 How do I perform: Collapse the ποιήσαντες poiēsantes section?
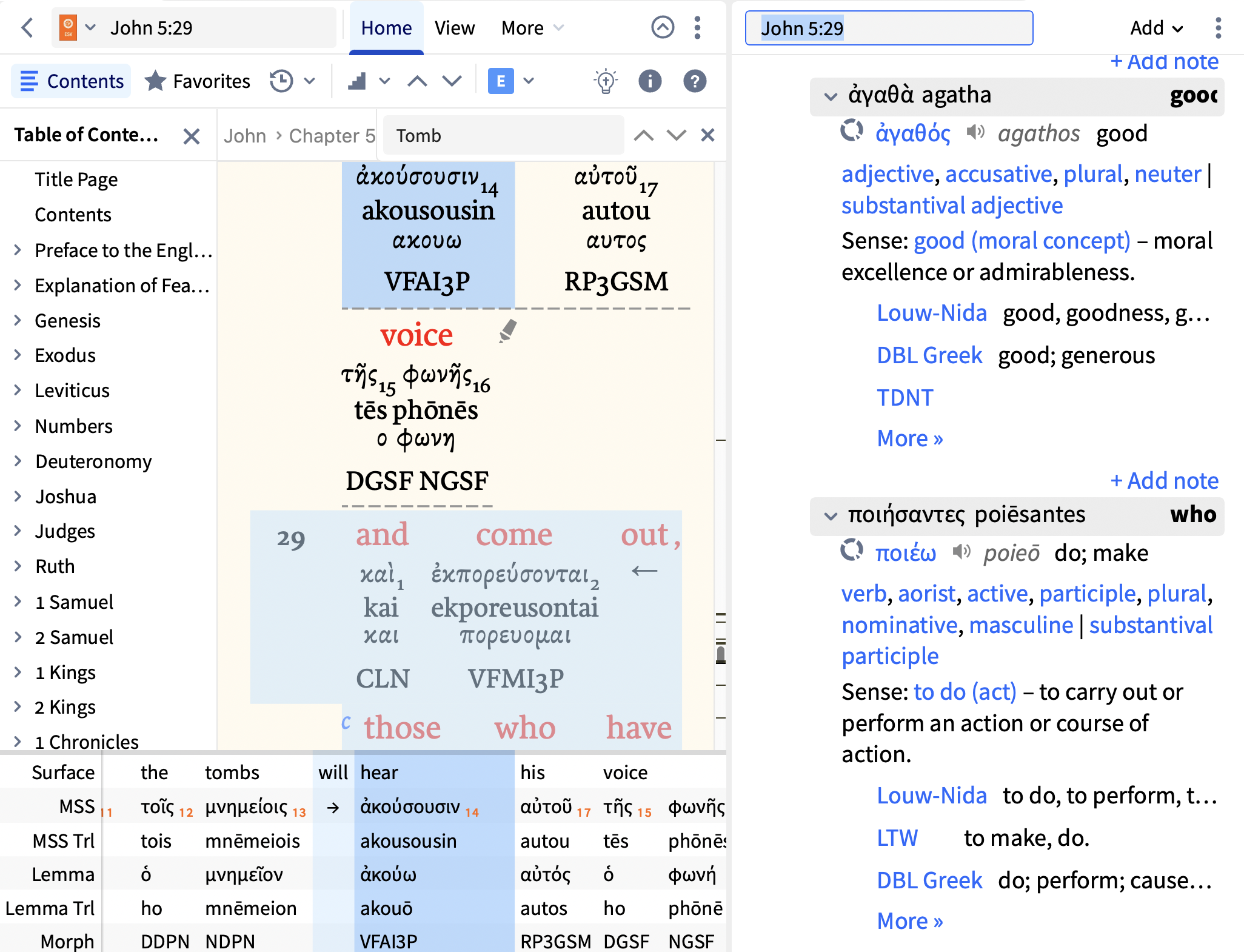pyautogui.click(x=831, y=515)
